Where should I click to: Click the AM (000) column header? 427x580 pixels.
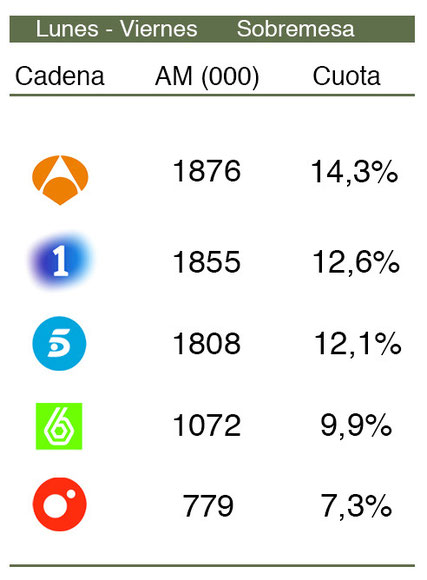coord(207,77)
